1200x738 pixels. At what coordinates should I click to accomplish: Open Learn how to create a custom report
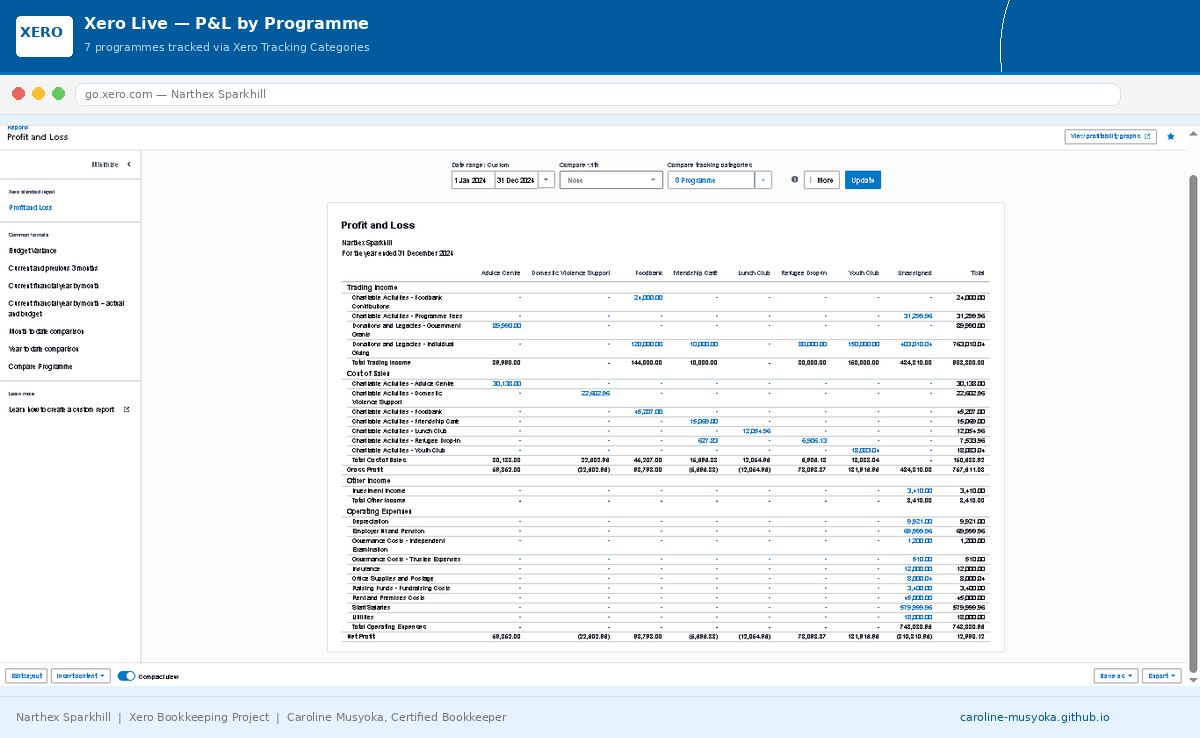click(62, 409)
